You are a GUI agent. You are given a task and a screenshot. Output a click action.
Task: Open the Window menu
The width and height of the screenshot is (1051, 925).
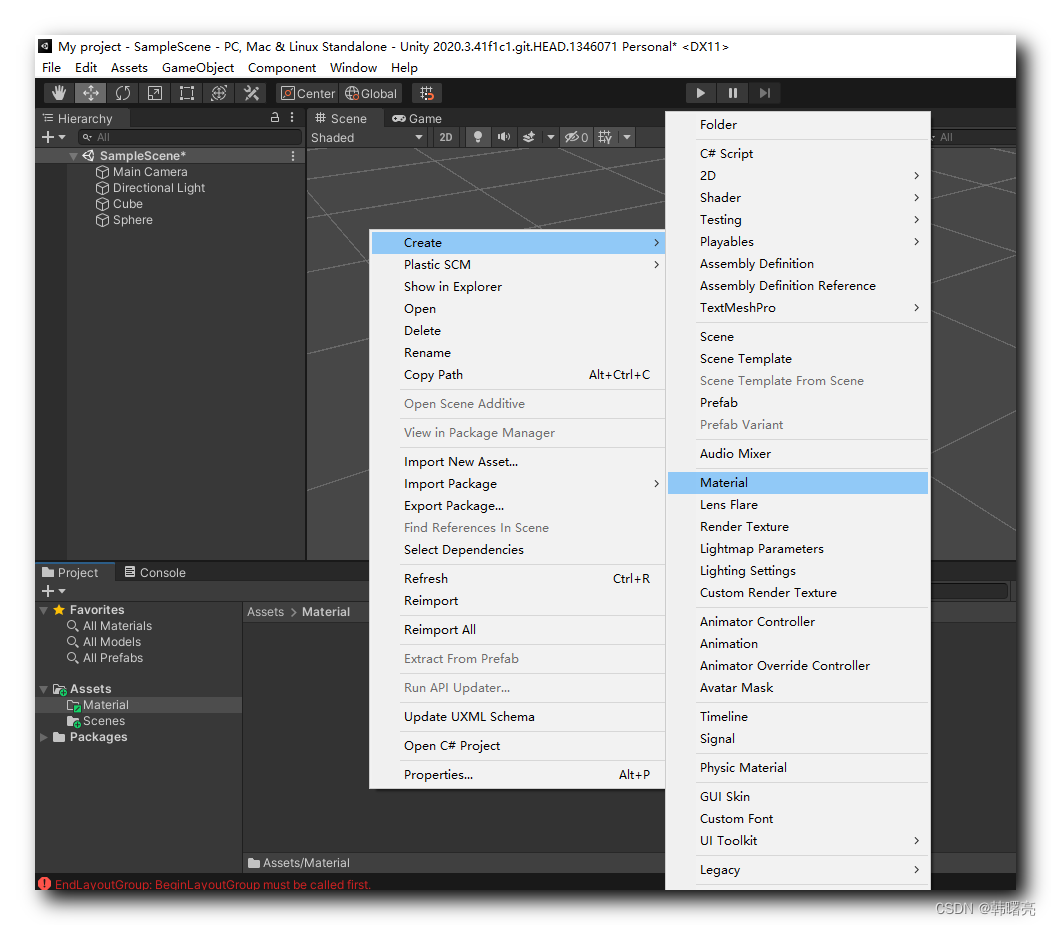(x=353, y=68)
